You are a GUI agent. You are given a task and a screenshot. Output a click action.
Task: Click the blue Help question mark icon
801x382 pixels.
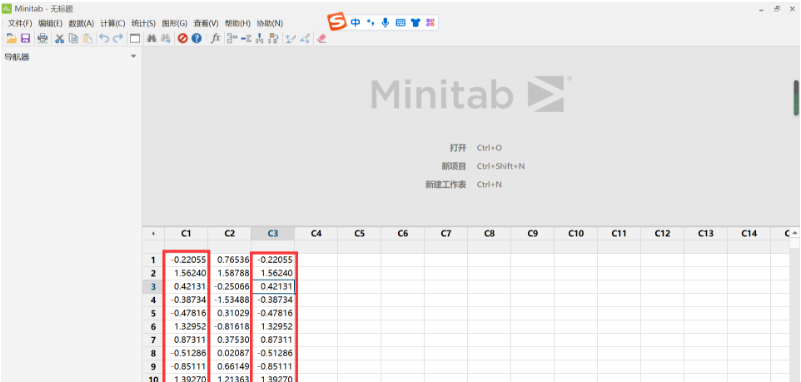197,38
